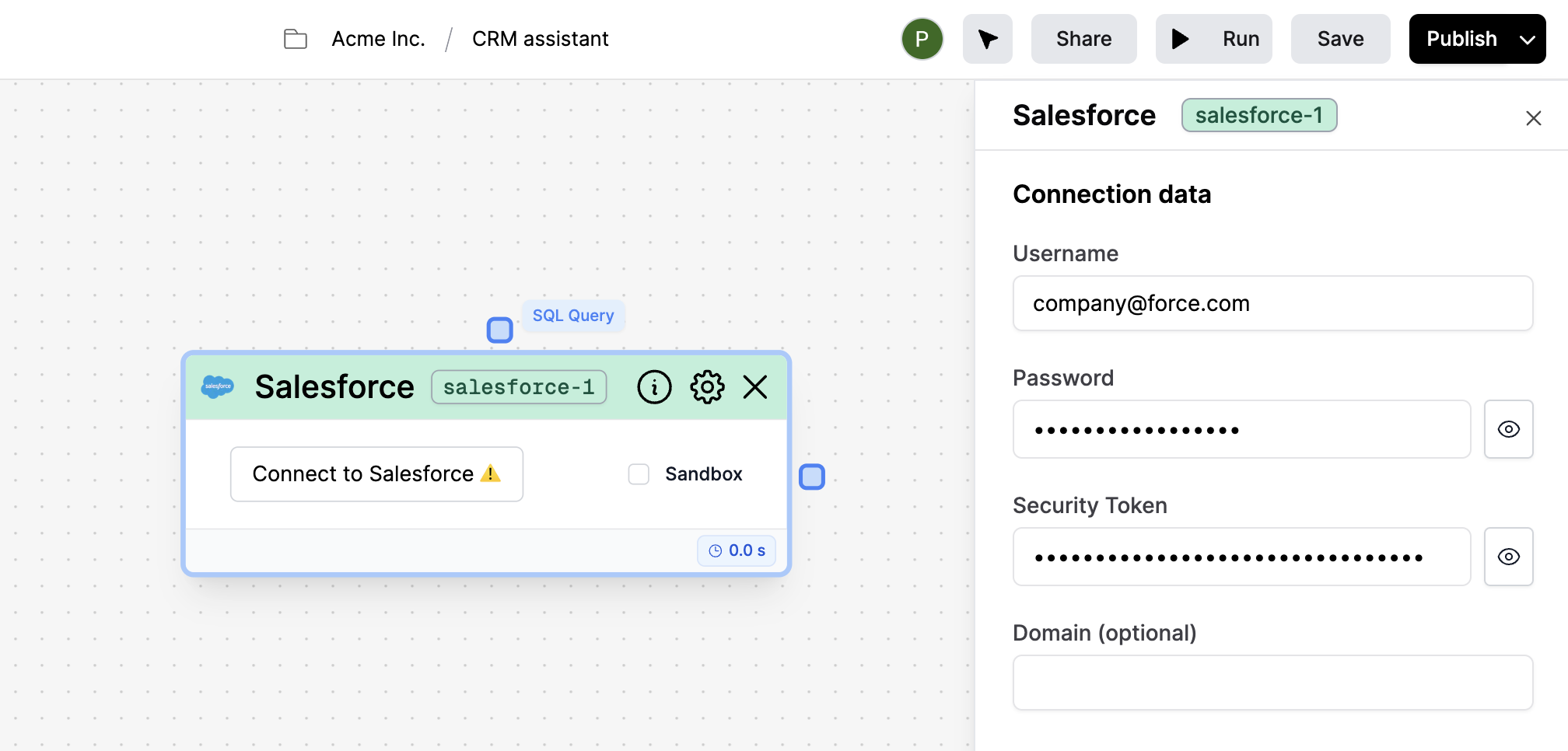
Task: Click the salesforce-1 badge in side panel
Action: [x=1259, y=115]
